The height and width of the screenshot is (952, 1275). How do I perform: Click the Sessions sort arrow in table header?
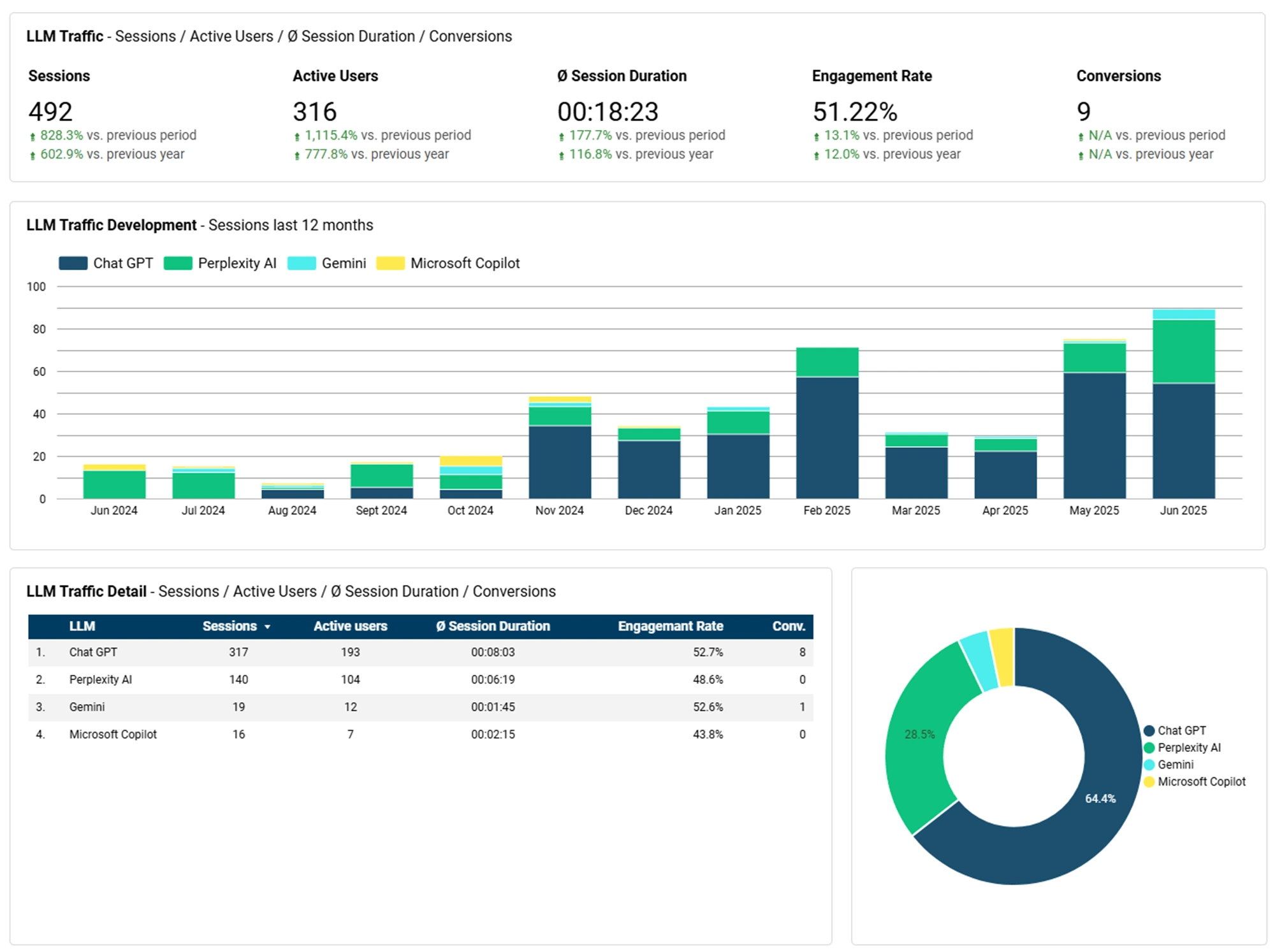pyautogui.click(x=267, y=627)
